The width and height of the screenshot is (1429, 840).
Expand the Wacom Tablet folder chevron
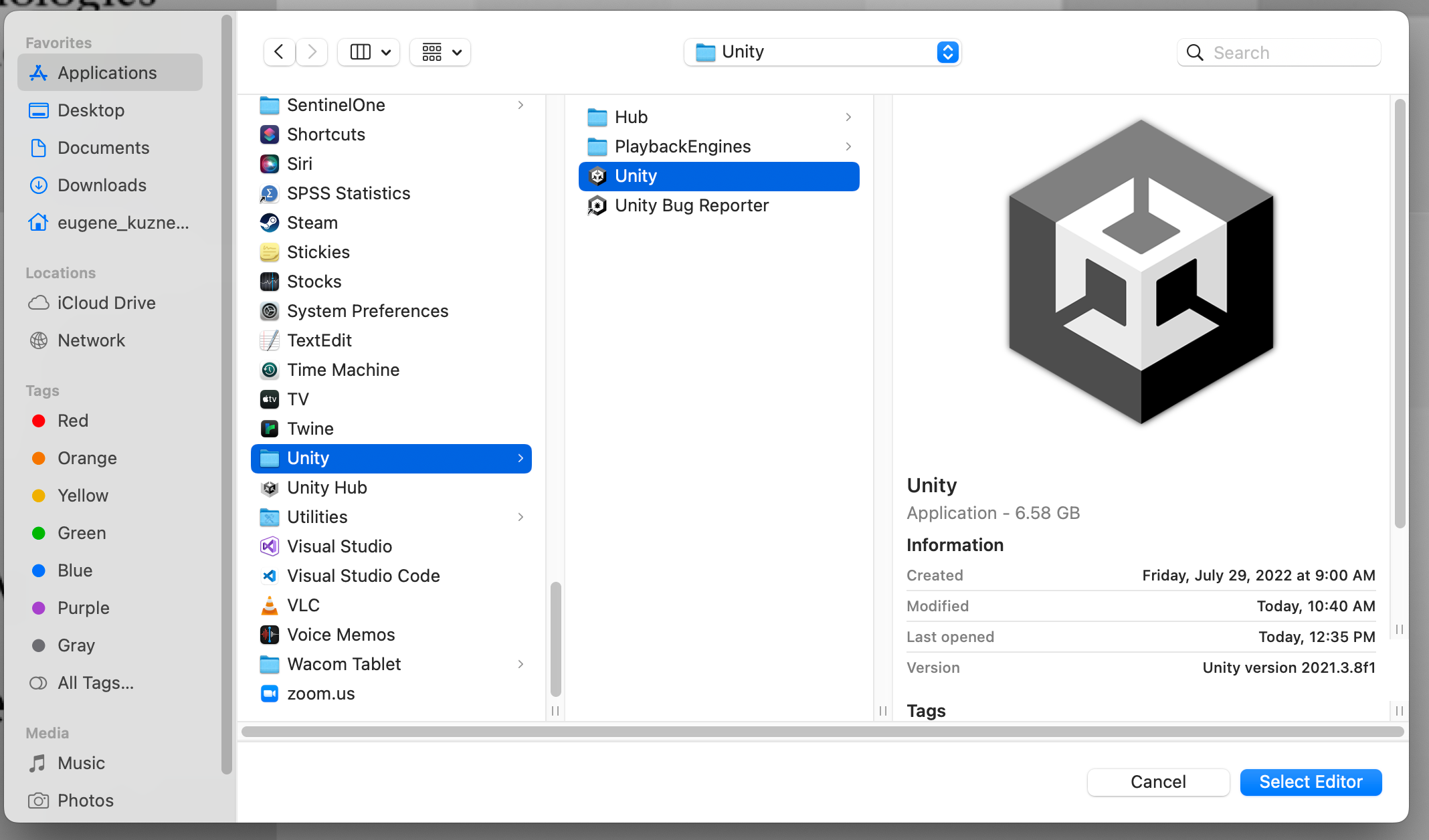(520, 664)
